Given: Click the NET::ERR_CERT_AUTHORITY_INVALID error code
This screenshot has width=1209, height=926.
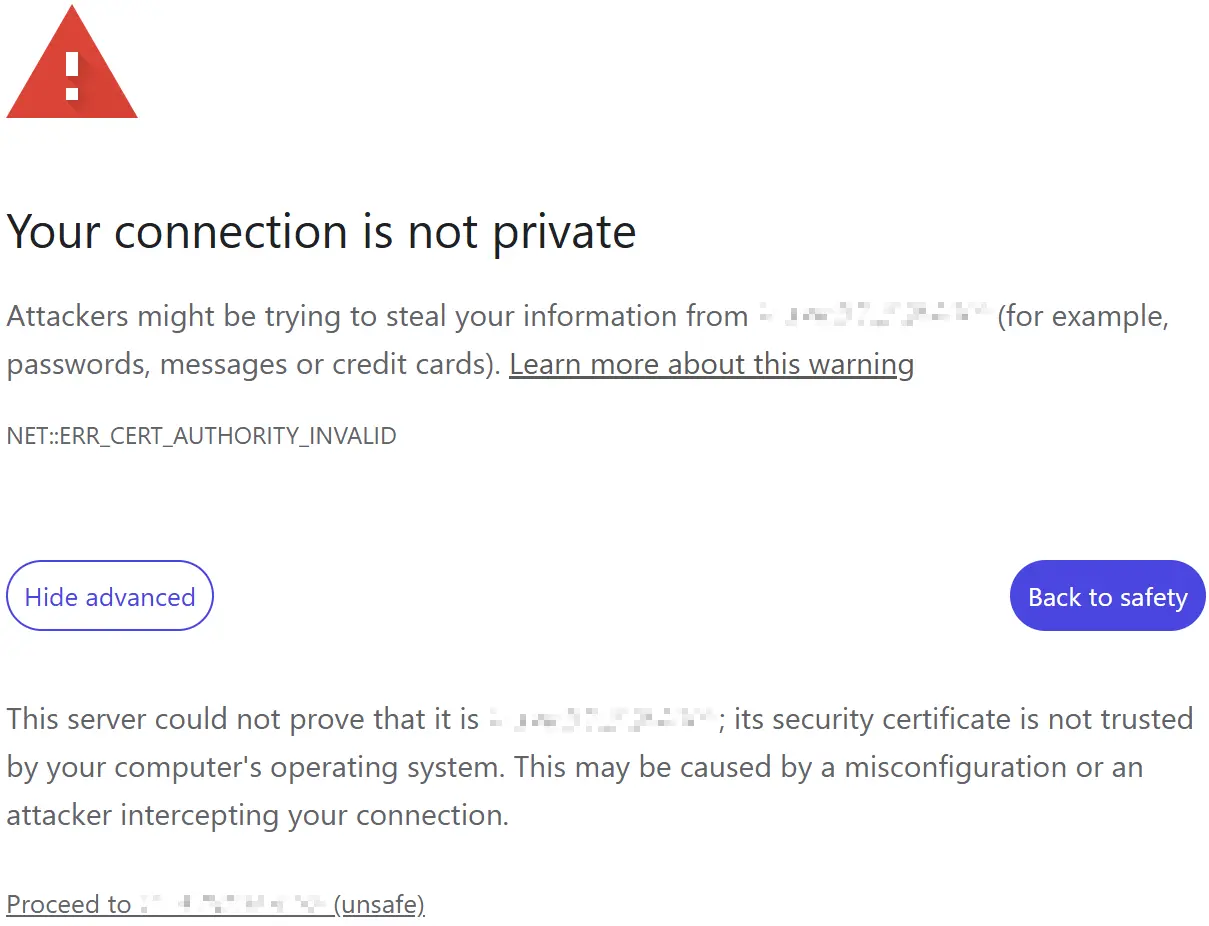Looking at the screenshot, I should point(201,437).
